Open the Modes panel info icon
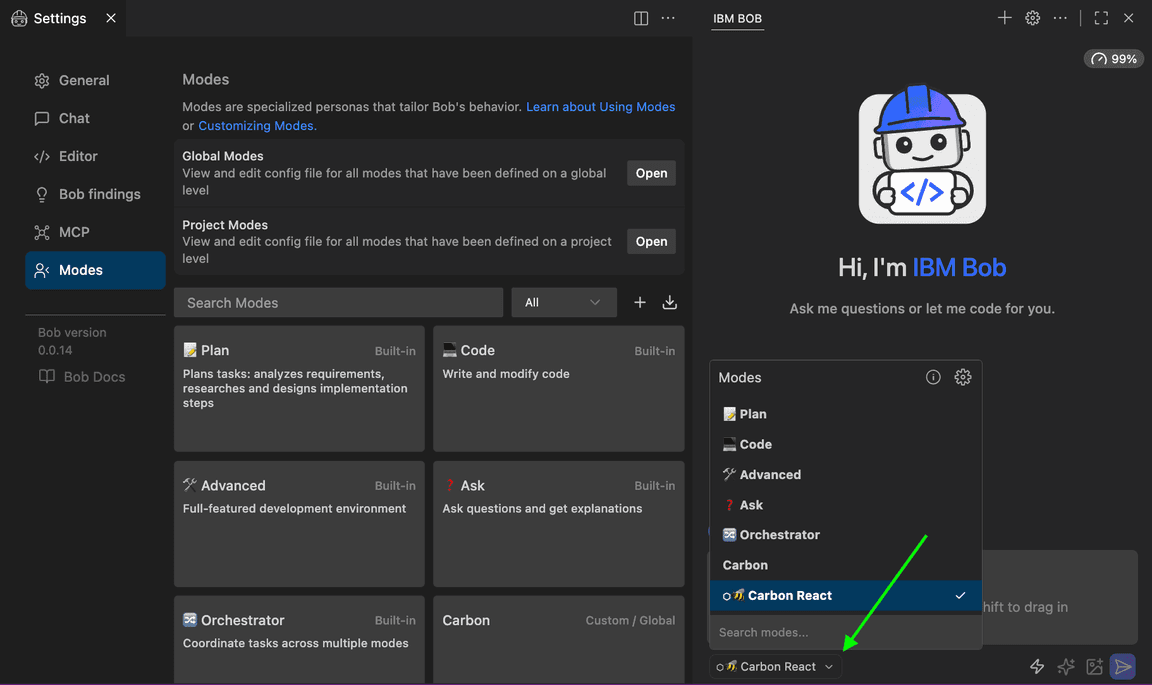 click(x=933, y=377)
